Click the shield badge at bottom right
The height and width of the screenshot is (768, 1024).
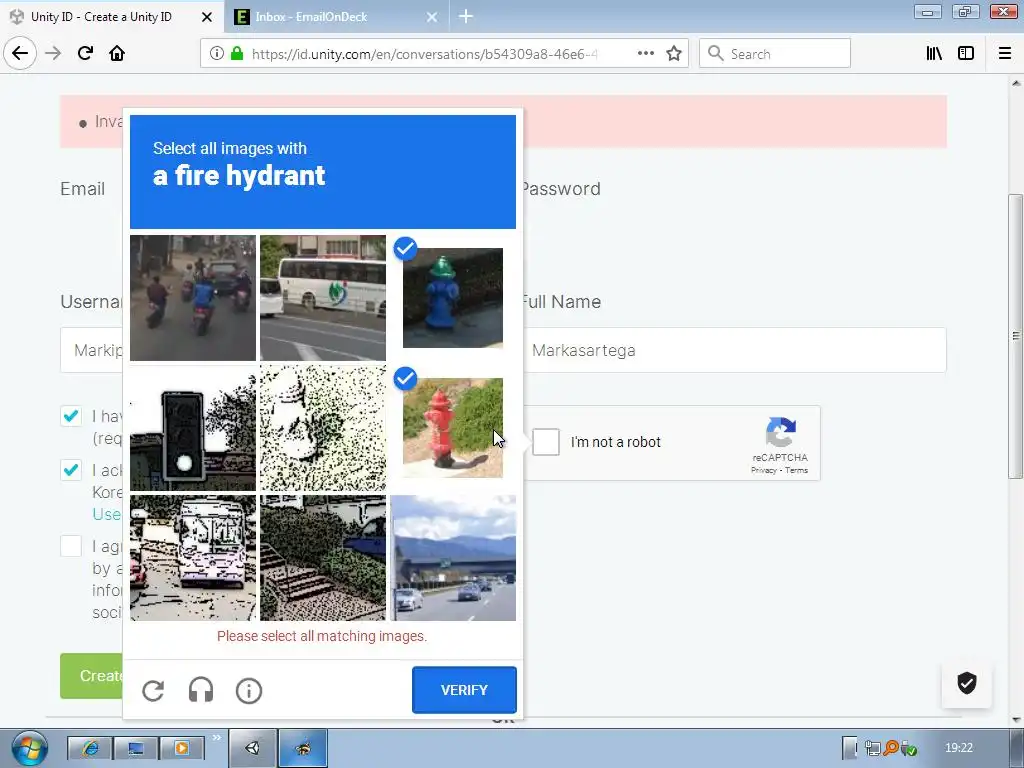click(967, 683)
